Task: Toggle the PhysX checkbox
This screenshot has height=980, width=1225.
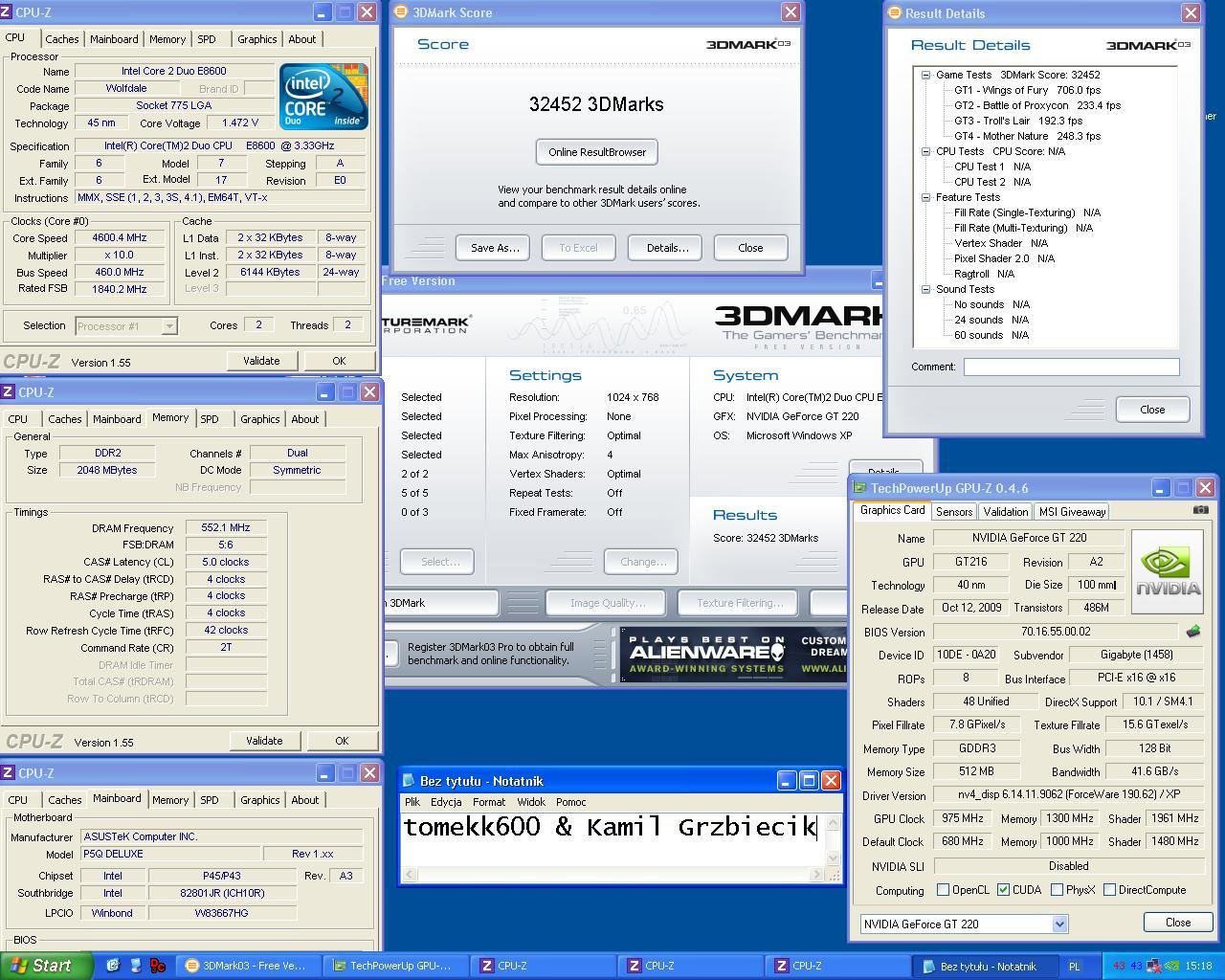Action: click(x=1057, y=890)
